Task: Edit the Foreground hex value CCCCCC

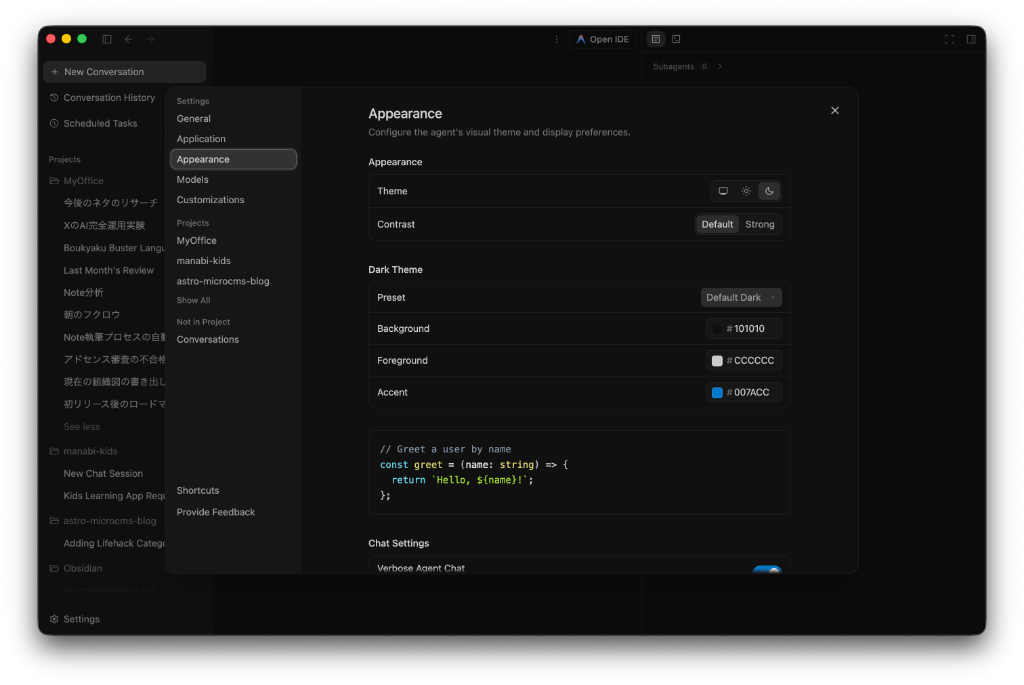Action: coord(754,361)
